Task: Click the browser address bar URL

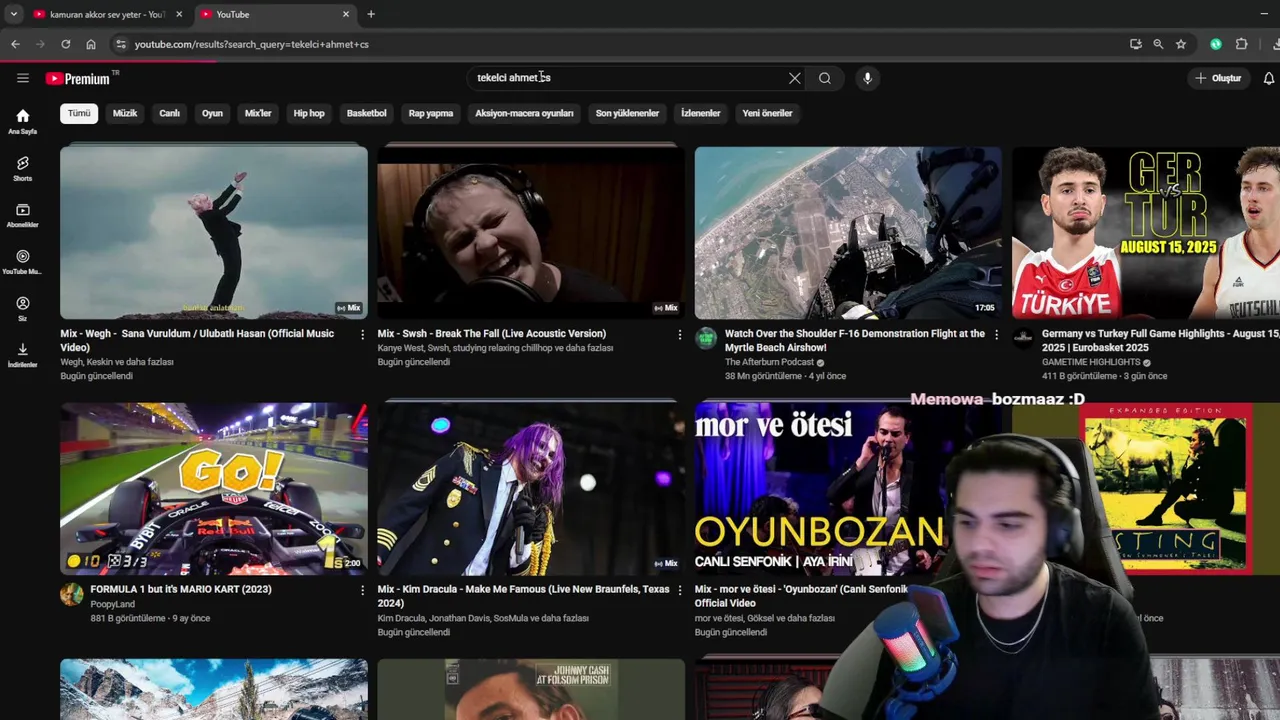Action: pyautogui.click(x=252, y=44)
